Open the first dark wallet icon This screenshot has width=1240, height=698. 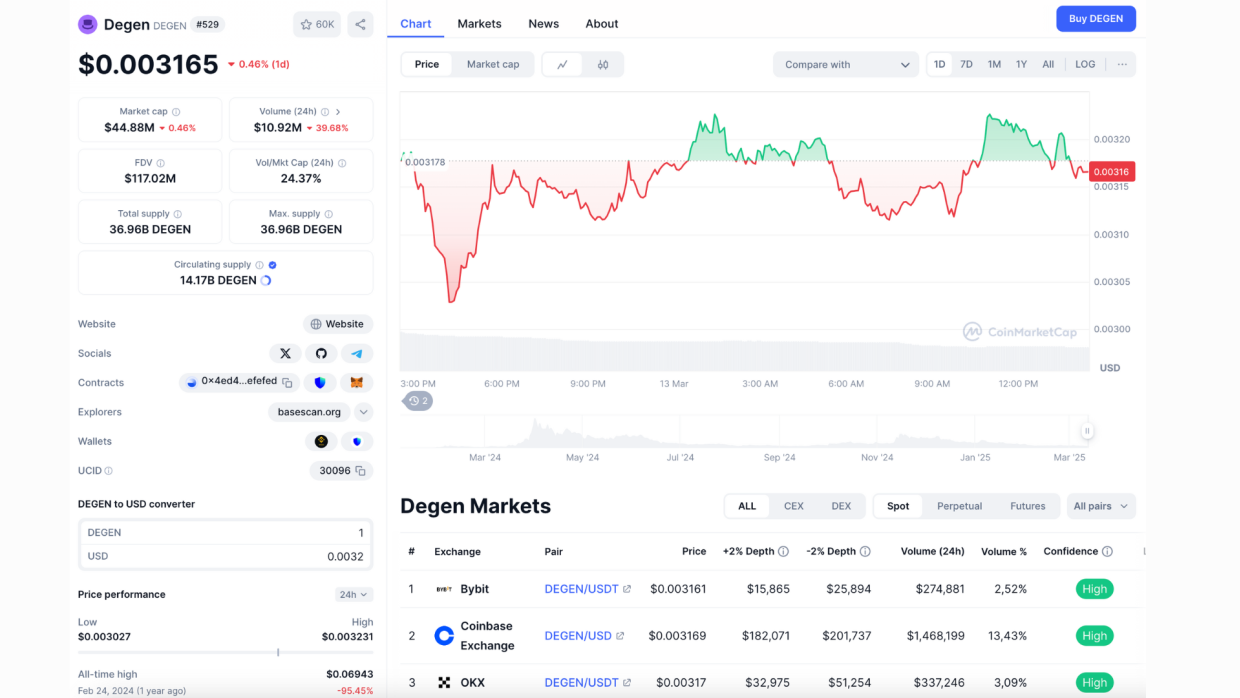tap(321, 441)
